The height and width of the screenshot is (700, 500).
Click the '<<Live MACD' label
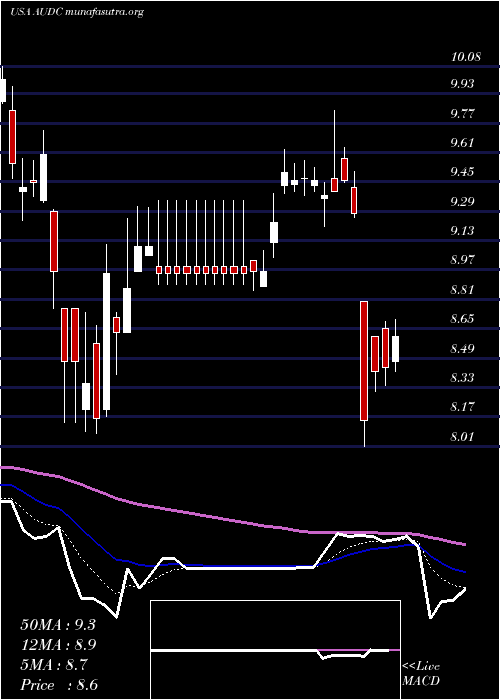421,674
